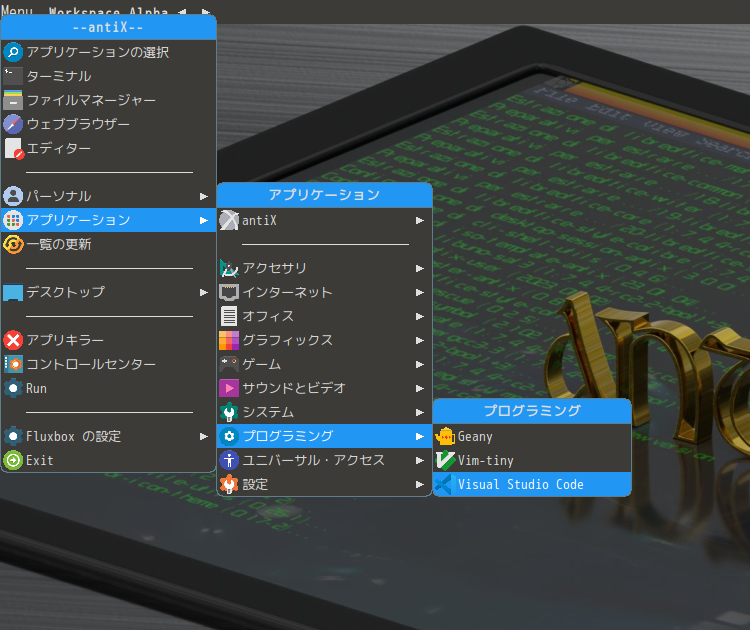750x630 pixels.
Task: Click the gear icon beside Run
Action: click(13, 388)
